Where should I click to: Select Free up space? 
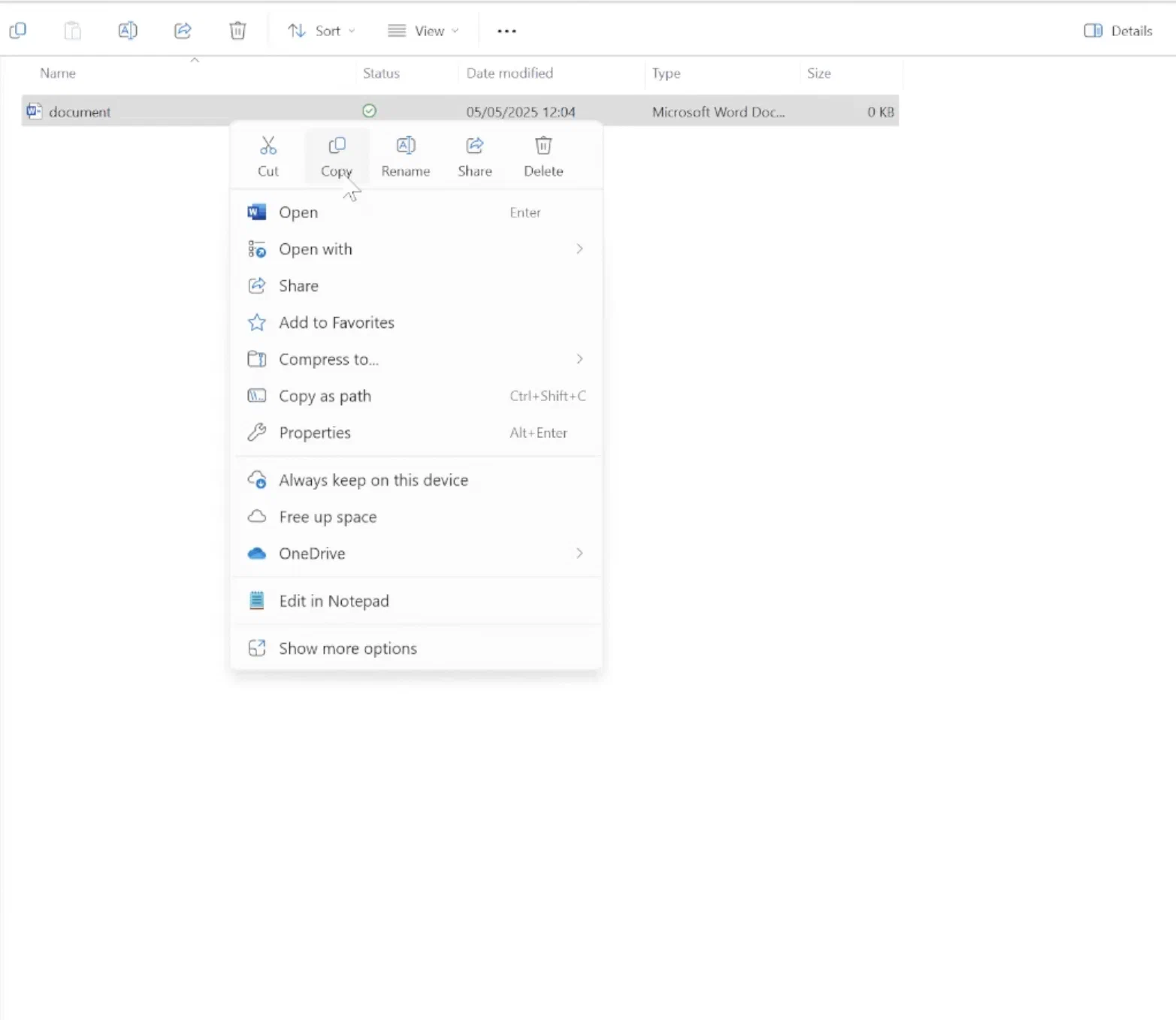(x=416, y=518)
